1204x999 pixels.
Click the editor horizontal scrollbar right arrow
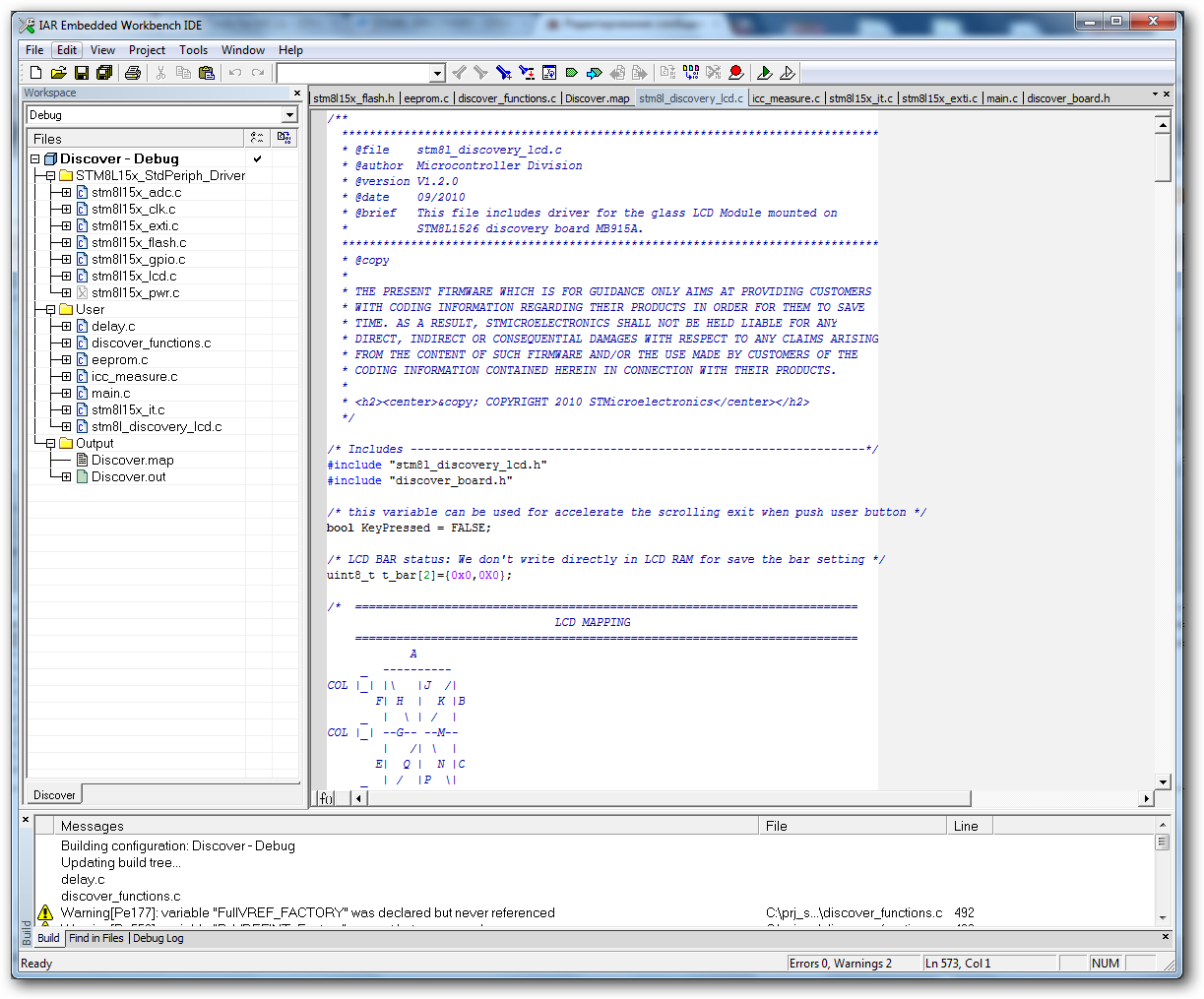pos(1146,798)
